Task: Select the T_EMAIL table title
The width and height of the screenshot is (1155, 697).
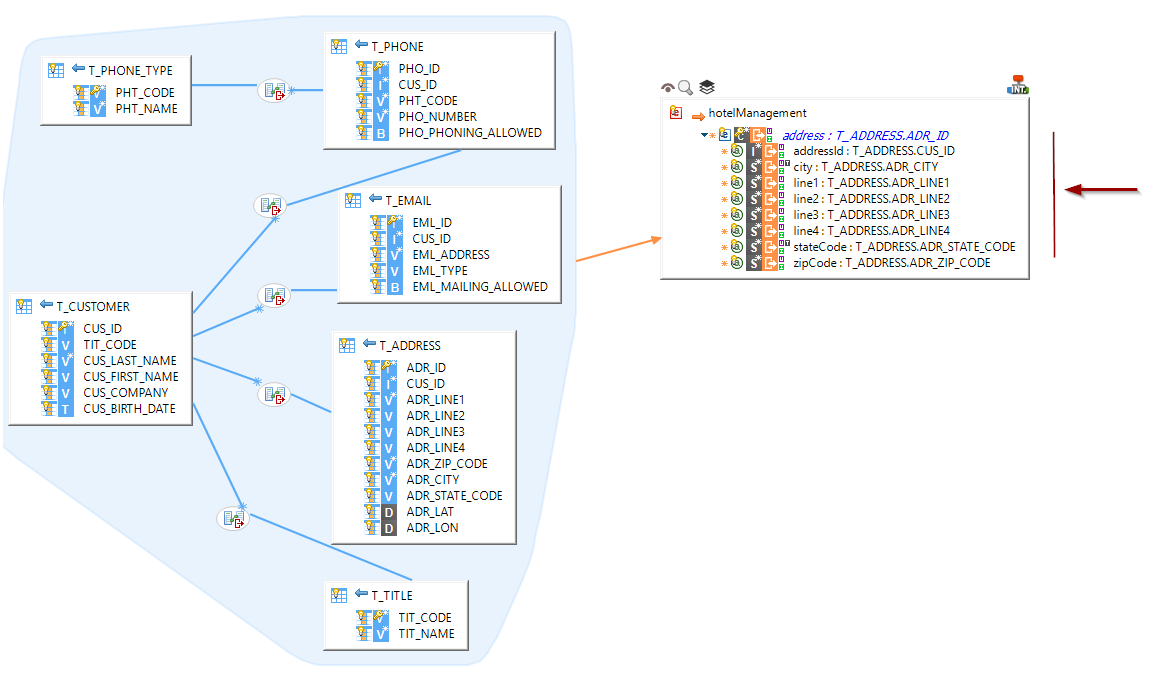Action: pos(408,200)
